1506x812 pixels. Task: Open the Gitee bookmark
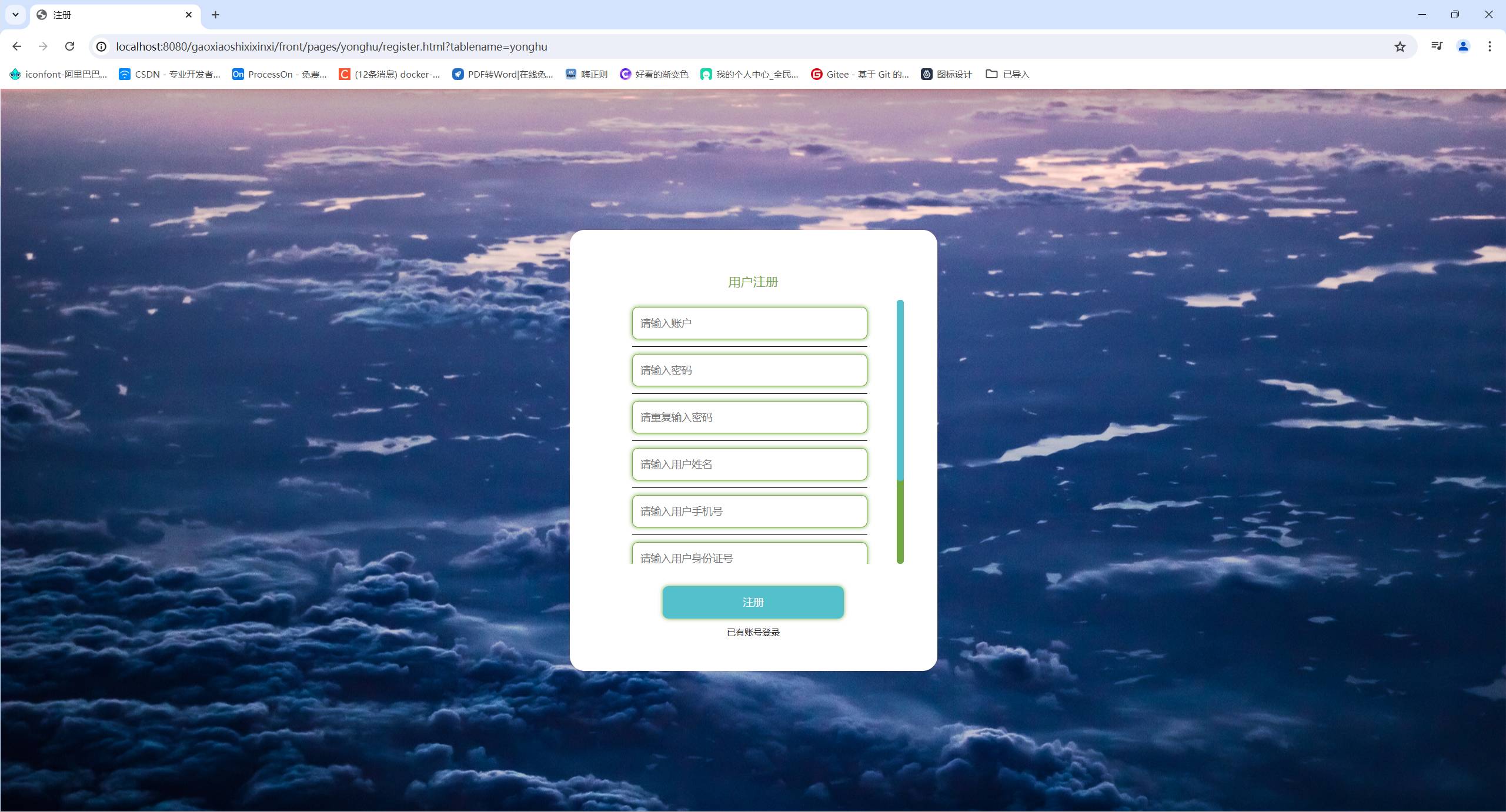coord(859,74)
